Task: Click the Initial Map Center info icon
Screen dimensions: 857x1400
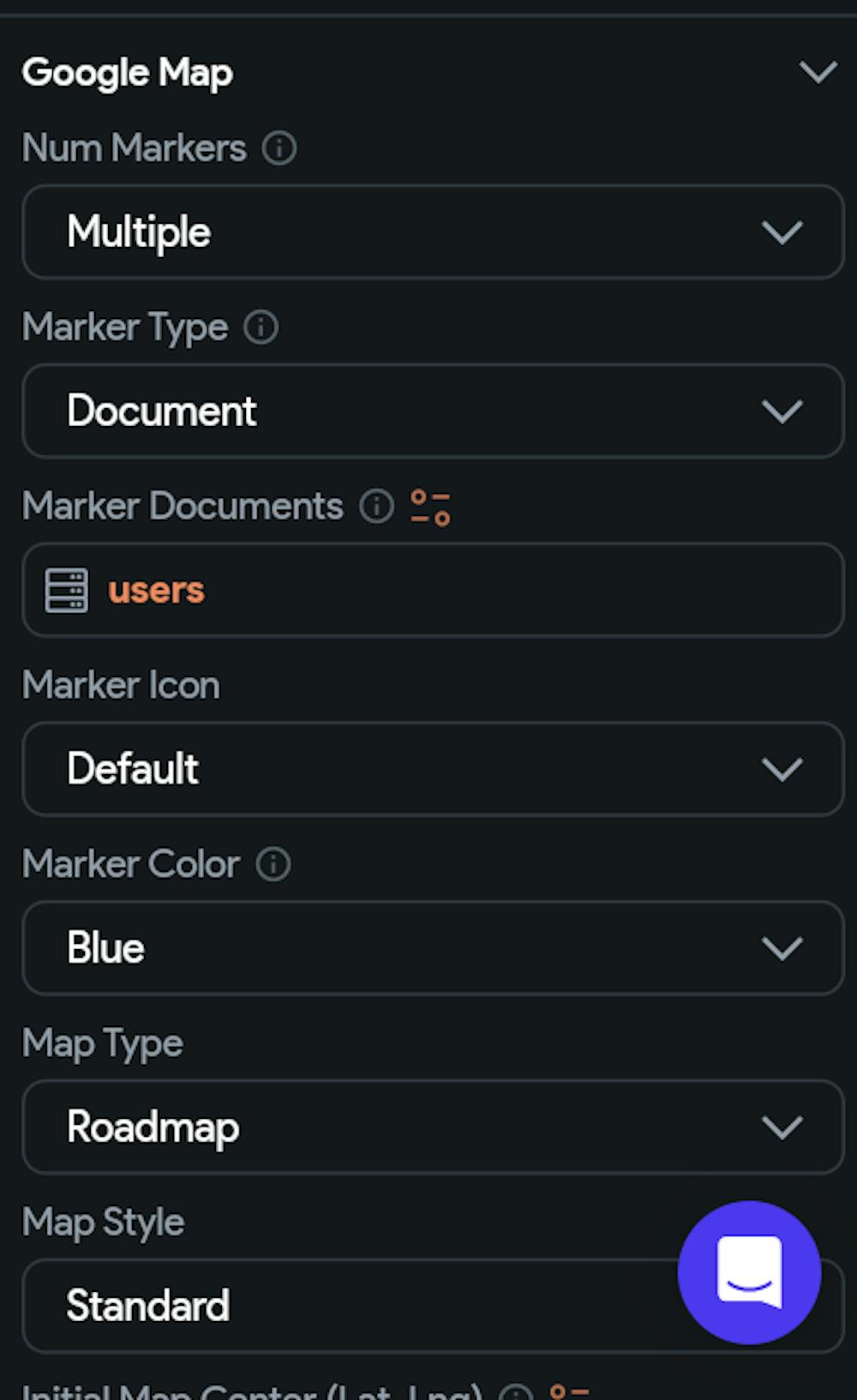Action: 516,1392
